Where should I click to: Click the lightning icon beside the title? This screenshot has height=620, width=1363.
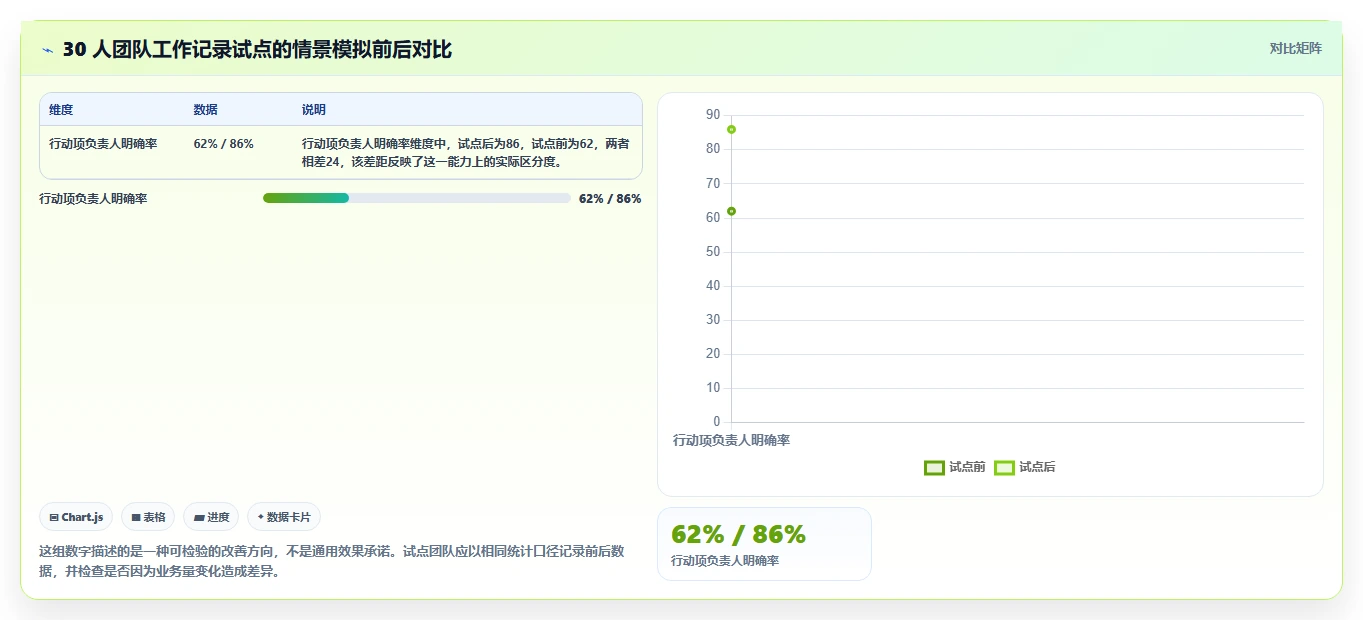48,50
